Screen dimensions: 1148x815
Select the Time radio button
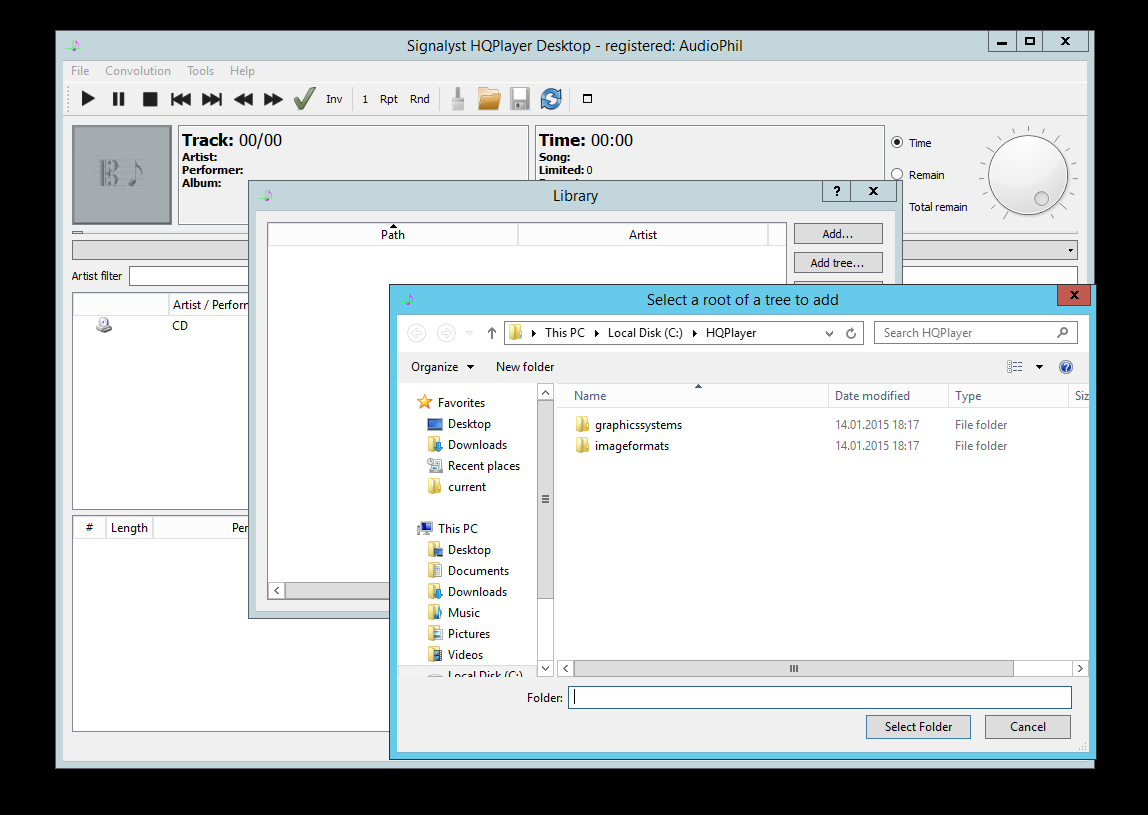tap(897, 143)
